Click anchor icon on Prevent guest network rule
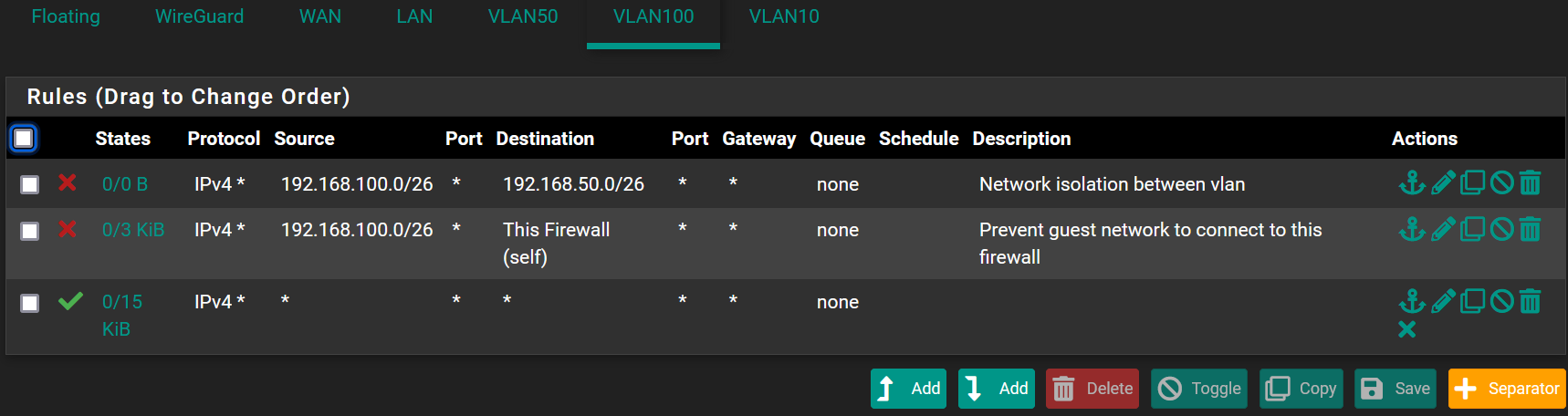This screenshot has width=1568, height=416. click(x=1412, y=229)
